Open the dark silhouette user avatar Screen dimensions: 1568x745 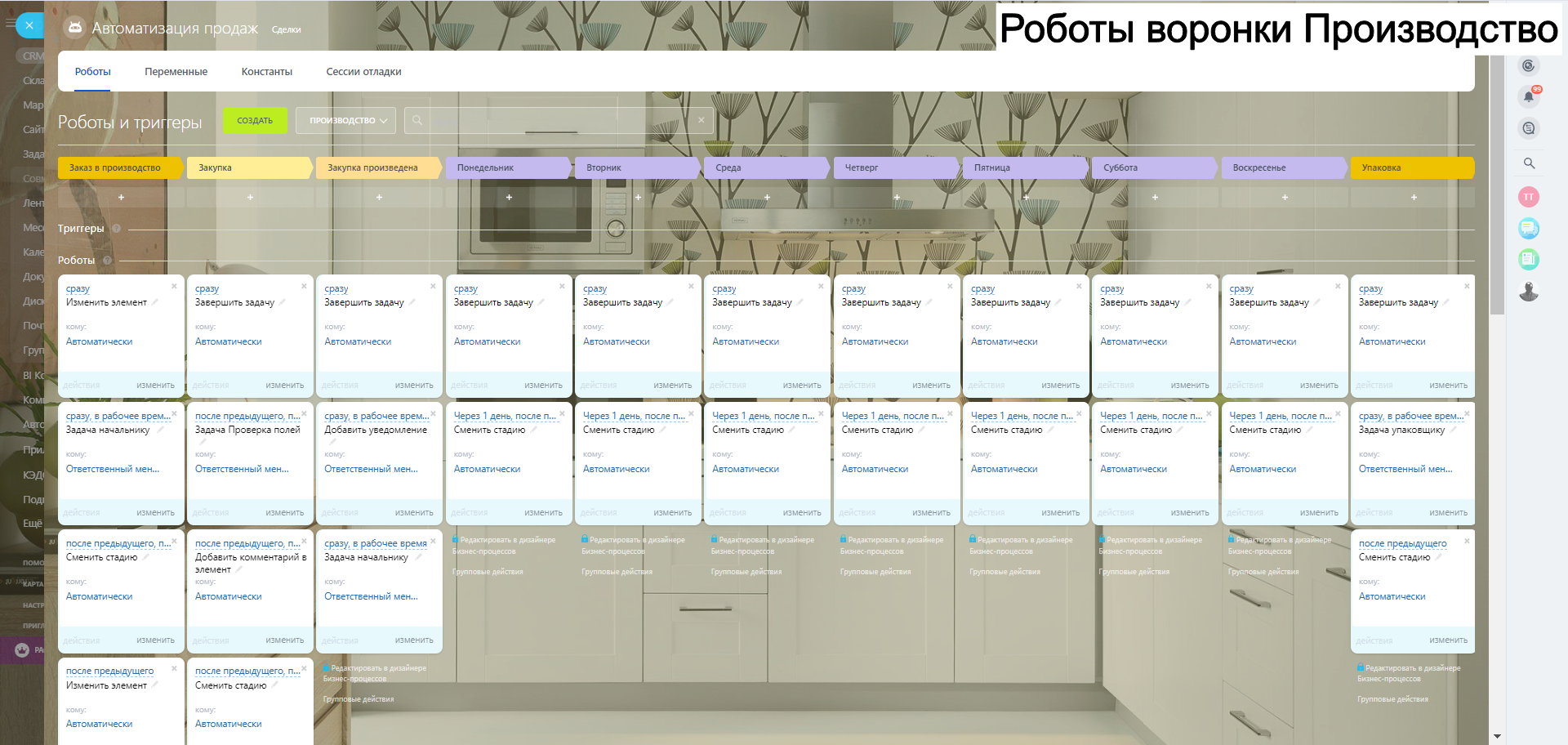coord(1529,291)
